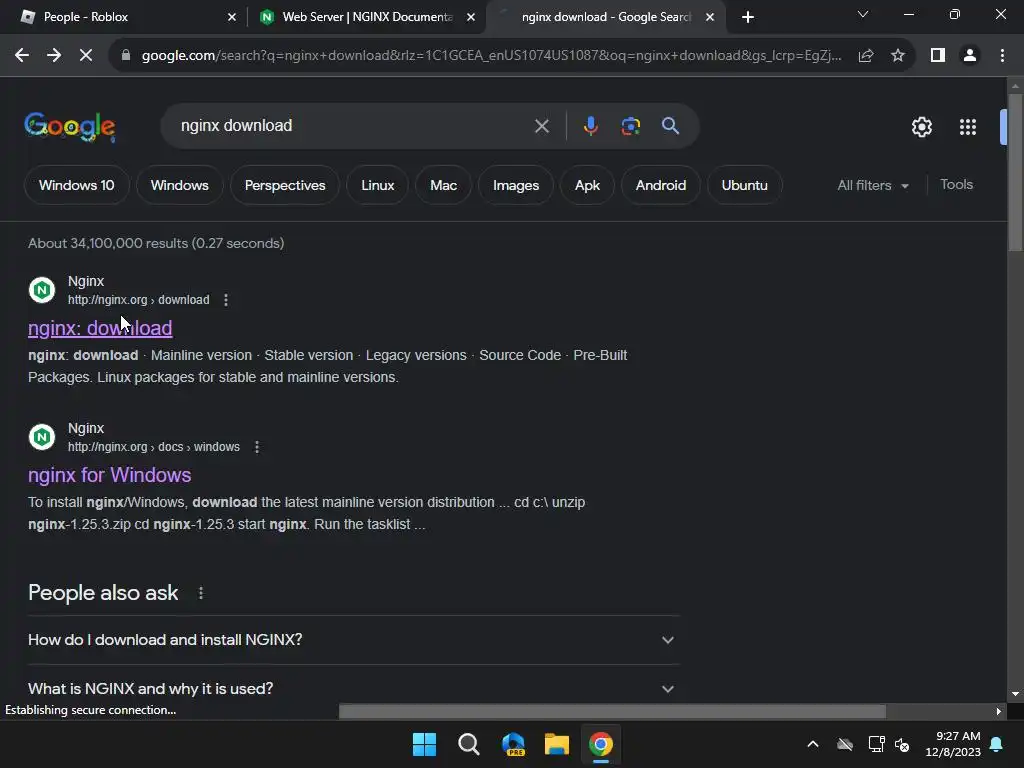Click the vertical page scrollbar
1024x768 pixels.
point(1015,171)
